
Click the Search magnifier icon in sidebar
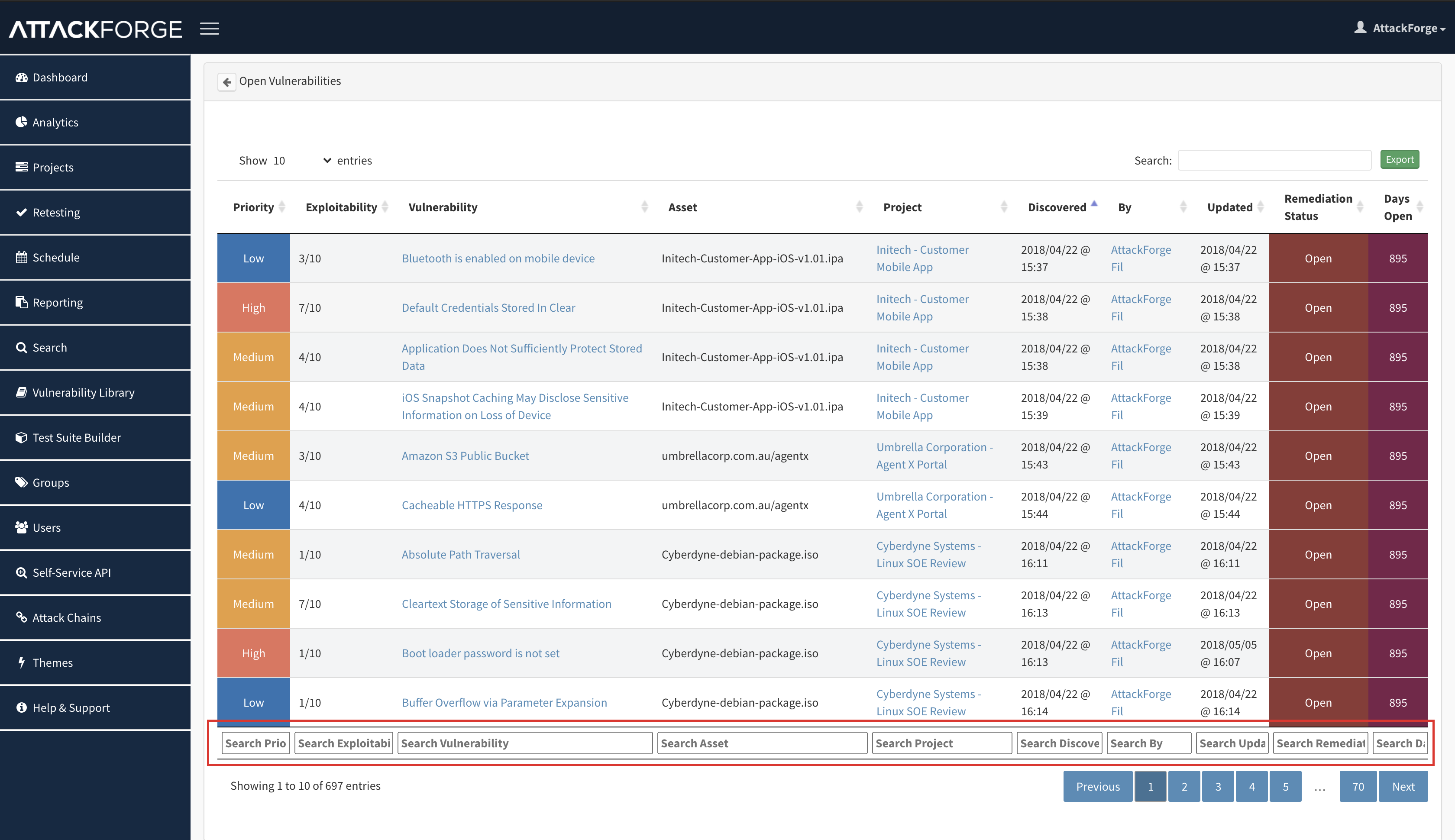point(21,347)
